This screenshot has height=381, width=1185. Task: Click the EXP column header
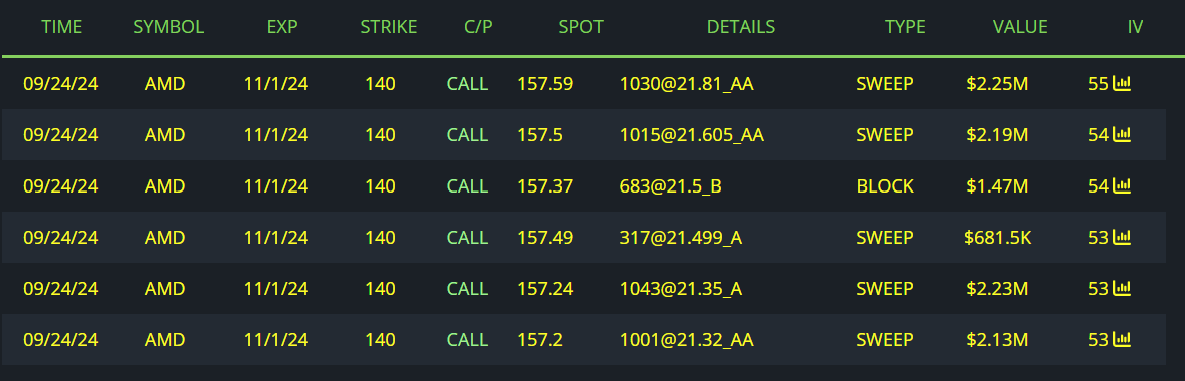(282, 27)
